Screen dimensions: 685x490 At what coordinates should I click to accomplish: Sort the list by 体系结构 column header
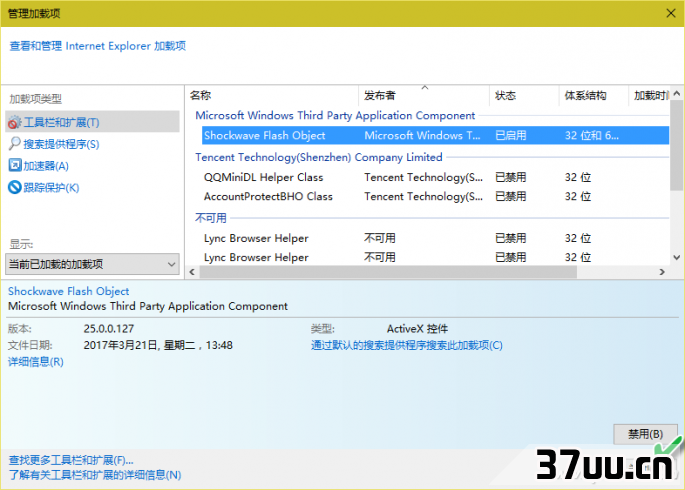593,95
